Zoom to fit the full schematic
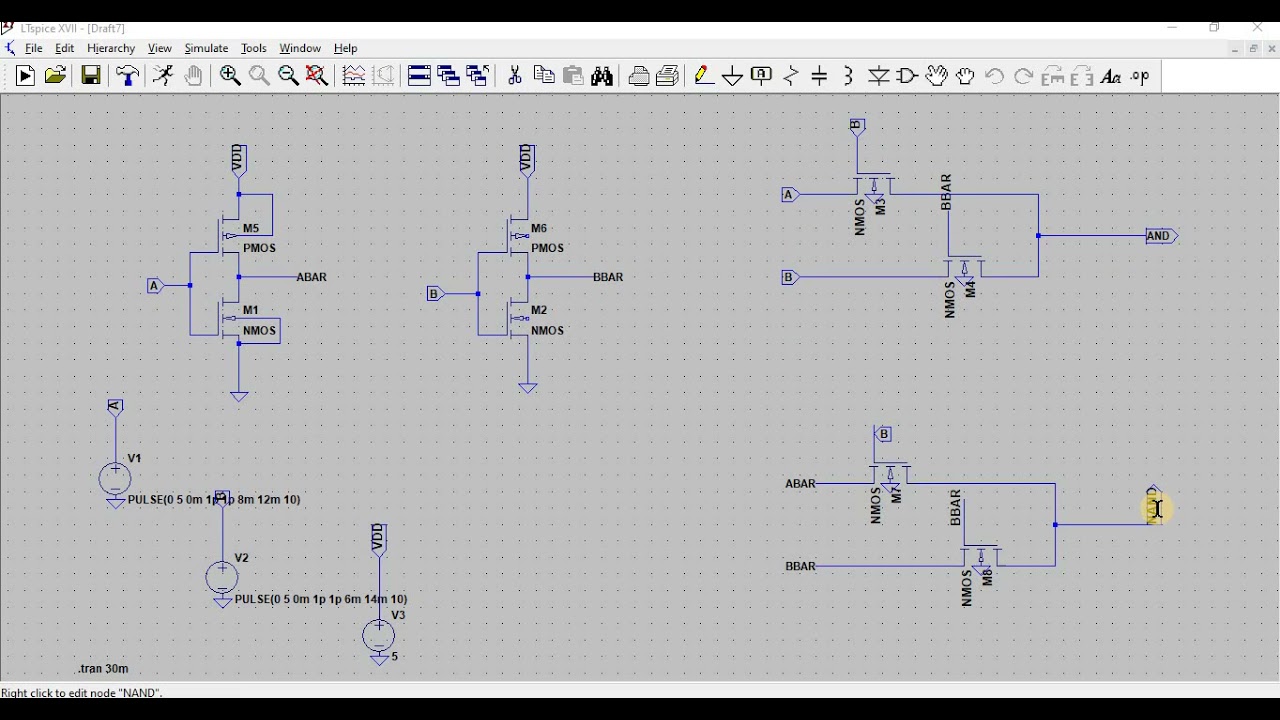Viewport: 1280px width, 720px height. pos(318,76)
